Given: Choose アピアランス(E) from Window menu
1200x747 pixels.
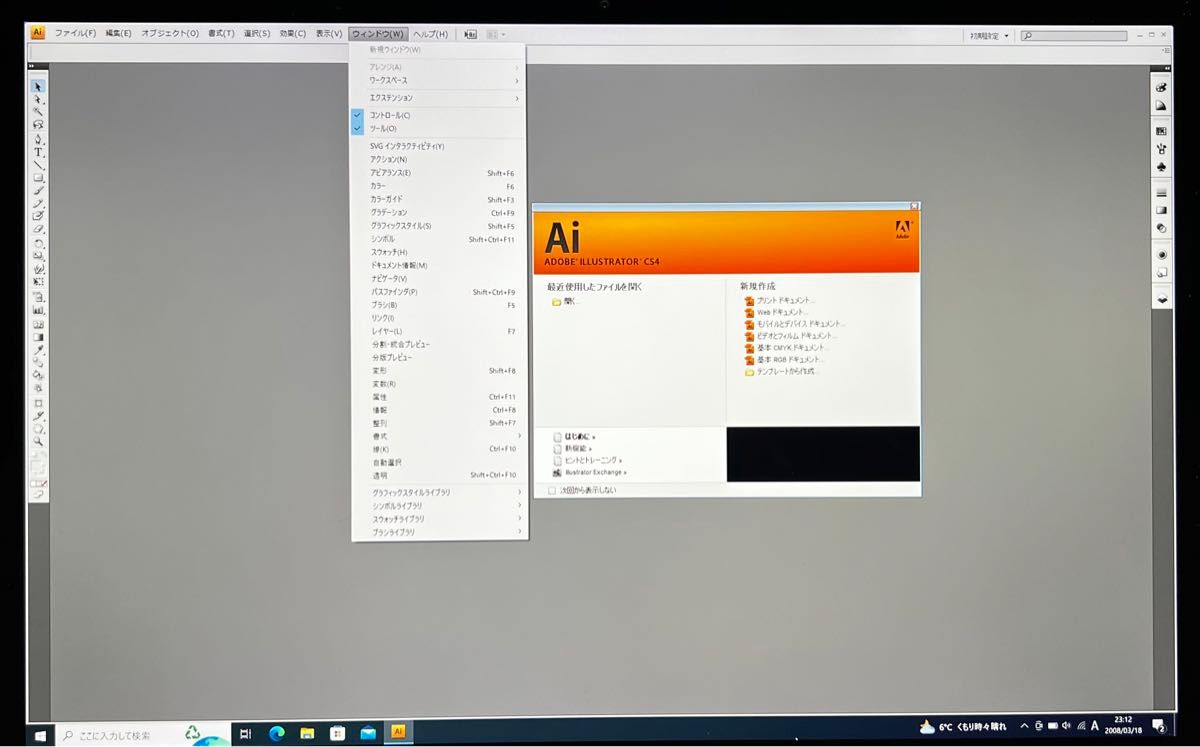Looking at the screenshot, I should click(x=439, y=173).
